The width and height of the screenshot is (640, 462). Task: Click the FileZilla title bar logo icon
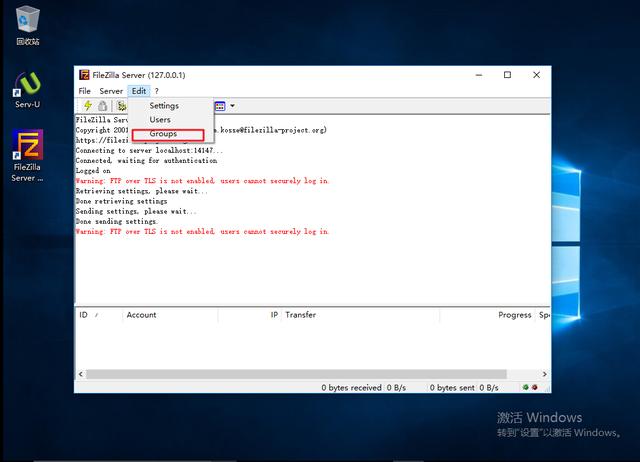[84, 75]
